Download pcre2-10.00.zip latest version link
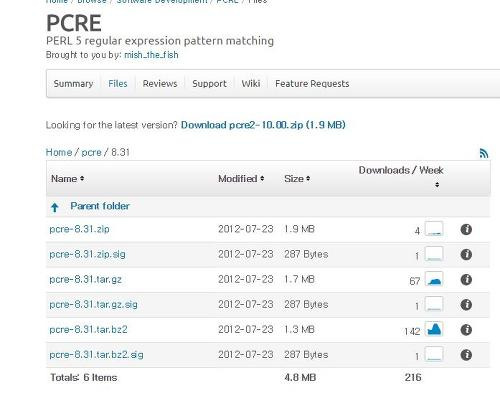 [x=263, y=125]
